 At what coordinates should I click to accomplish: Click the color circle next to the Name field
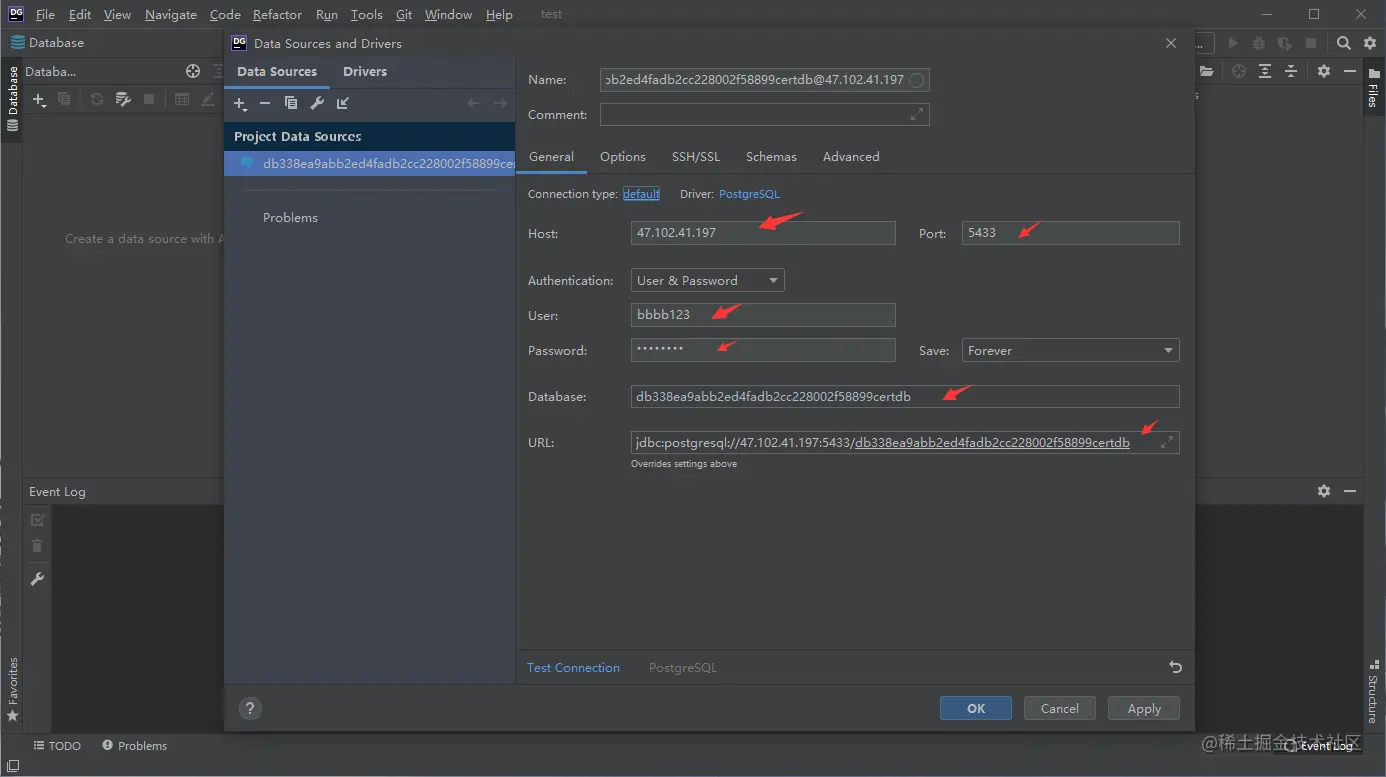coord(916,80)
